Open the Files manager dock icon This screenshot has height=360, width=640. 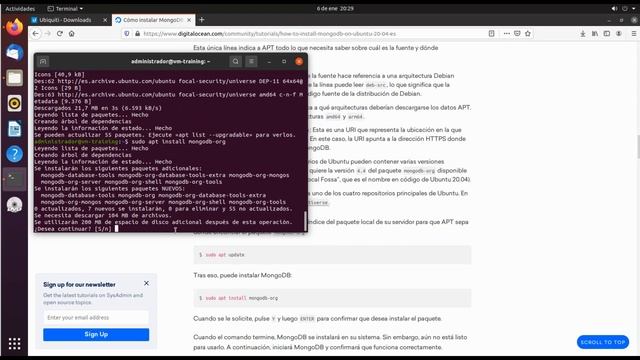(14, 78)
